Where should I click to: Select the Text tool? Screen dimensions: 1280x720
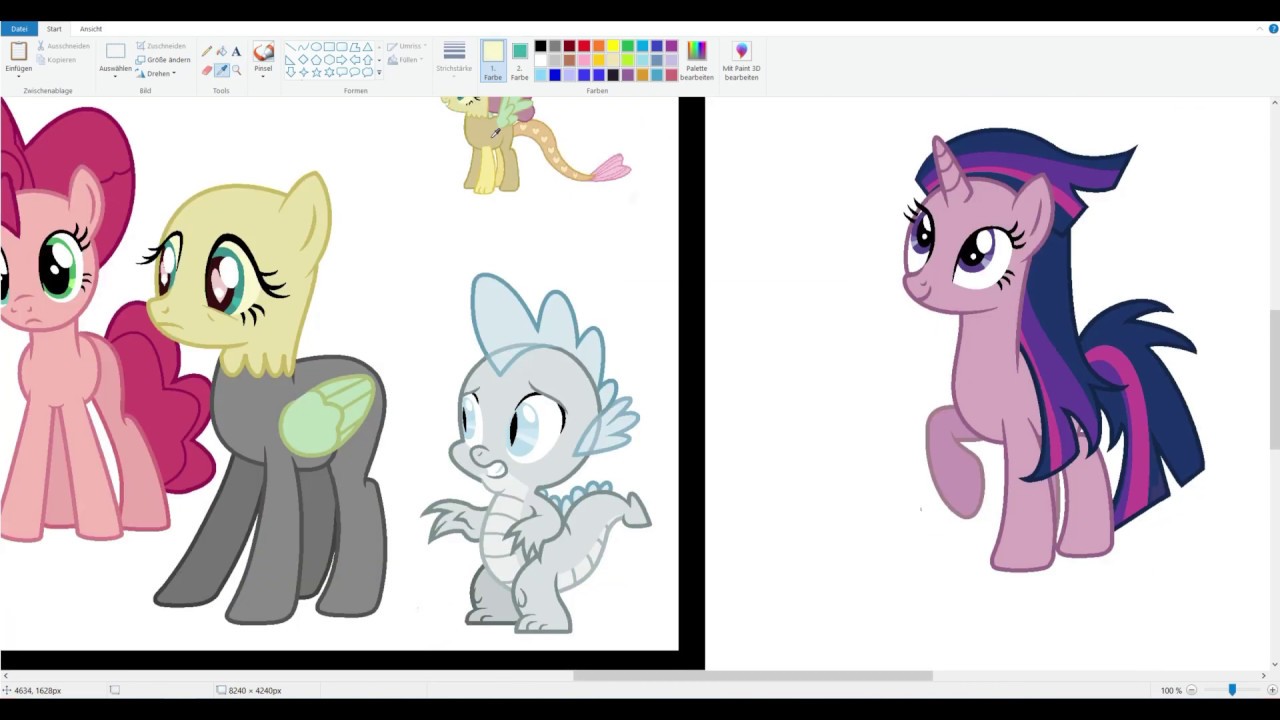[236, 51]
